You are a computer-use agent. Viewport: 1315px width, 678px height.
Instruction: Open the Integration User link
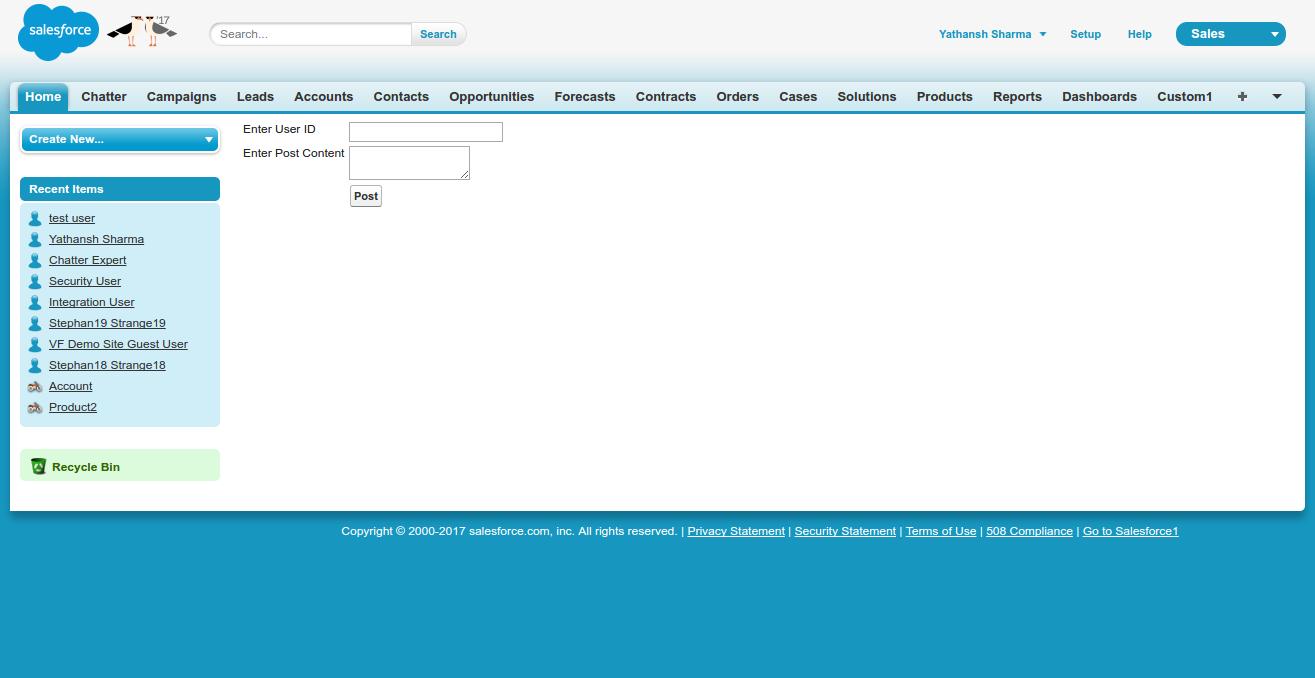[x=92, y=302]
